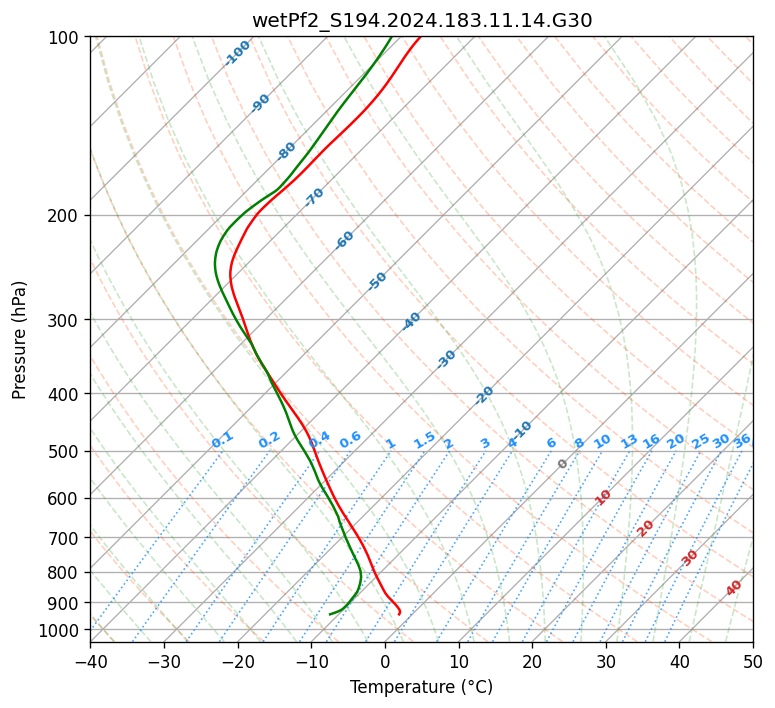This screenshot has width=775, height=708.
Task: Click the mixing ratio label 3
Action: [485, 443]
